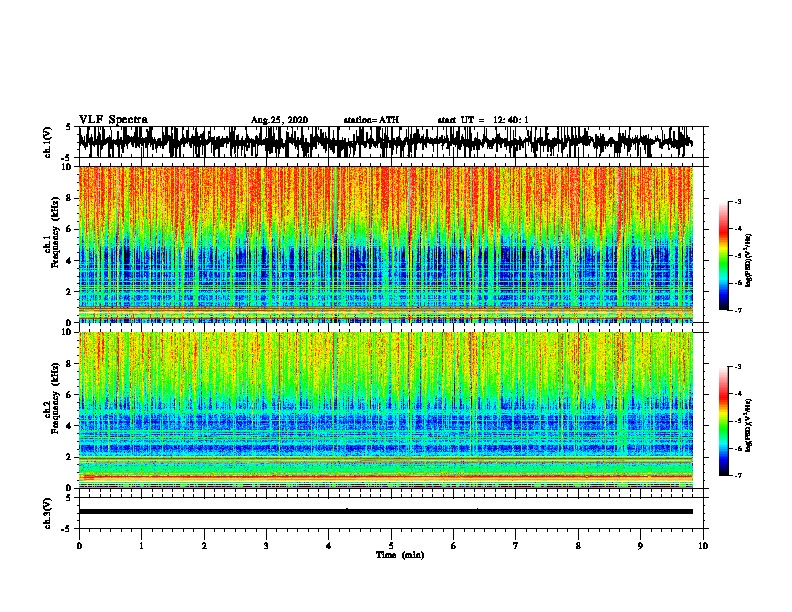Click the "-3" tick on ch.1 colorbar
This screenshot has width=792, height=612.
[737, 201]
